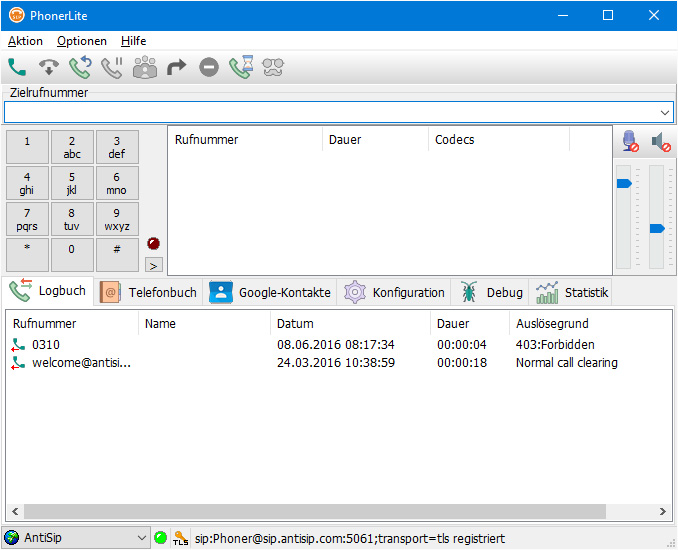Toggle speaker mute
The width and height of the screenshot is (678, 550).
point(661,142)
